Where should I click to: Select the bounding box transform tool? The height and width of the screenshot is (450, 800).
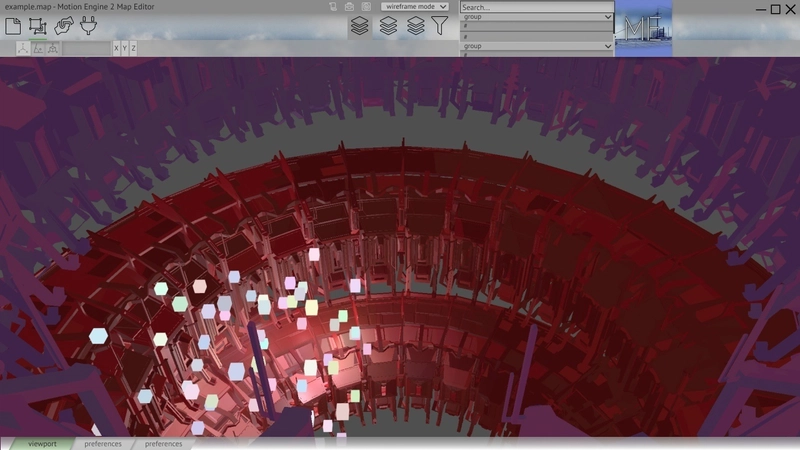point(38,26)
